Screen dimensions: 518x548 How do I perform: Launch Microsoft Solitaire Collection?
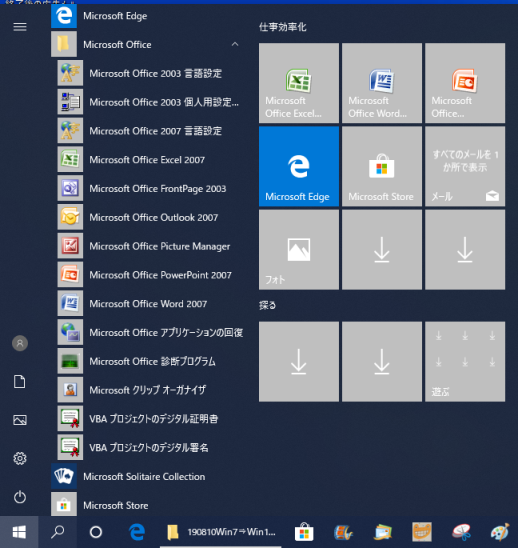pyautogui.click(x=147, y=476)
